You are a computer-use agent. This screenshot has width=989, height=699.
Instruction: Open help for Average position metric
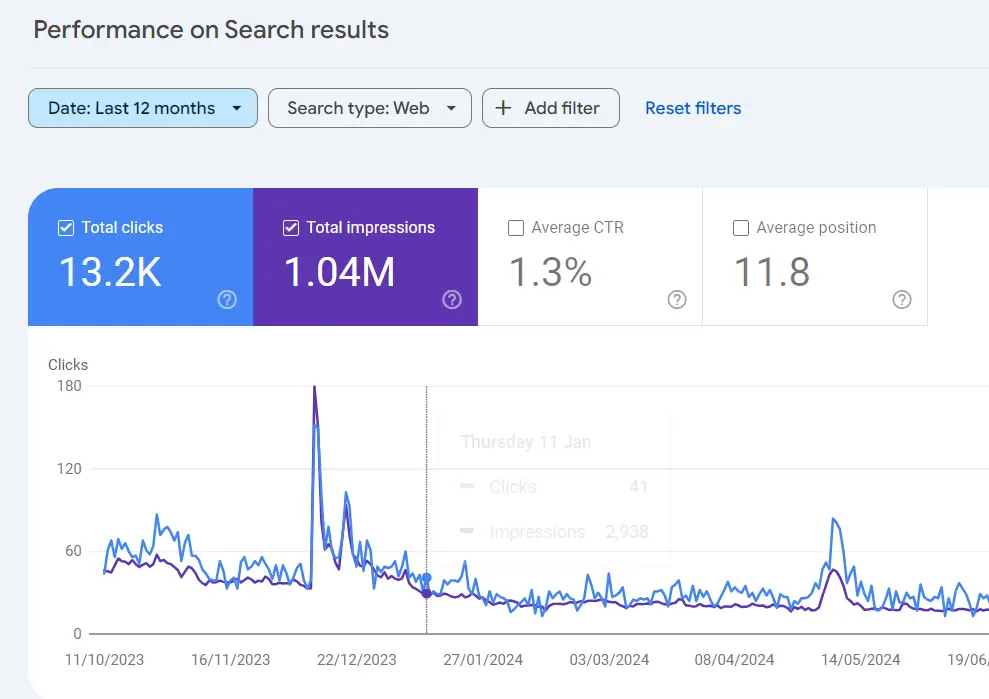tap(902, 300)
